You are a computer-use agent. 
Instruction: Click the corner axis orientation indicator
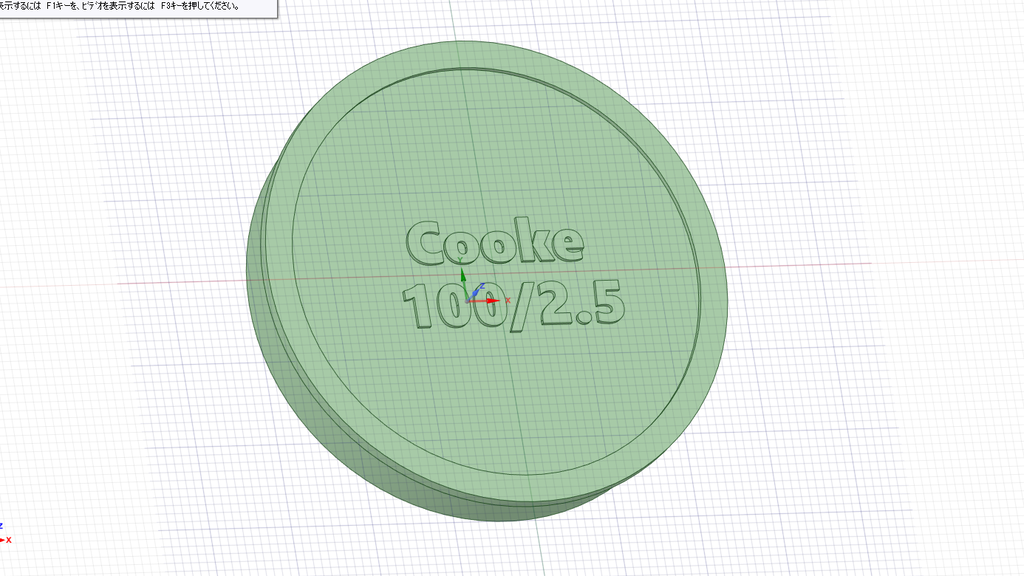coord(6,534)
